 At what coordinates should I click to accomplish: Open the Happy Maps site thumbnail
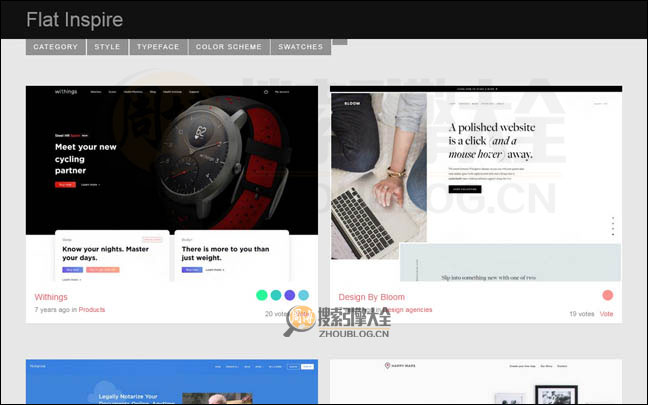click(476, 381)
